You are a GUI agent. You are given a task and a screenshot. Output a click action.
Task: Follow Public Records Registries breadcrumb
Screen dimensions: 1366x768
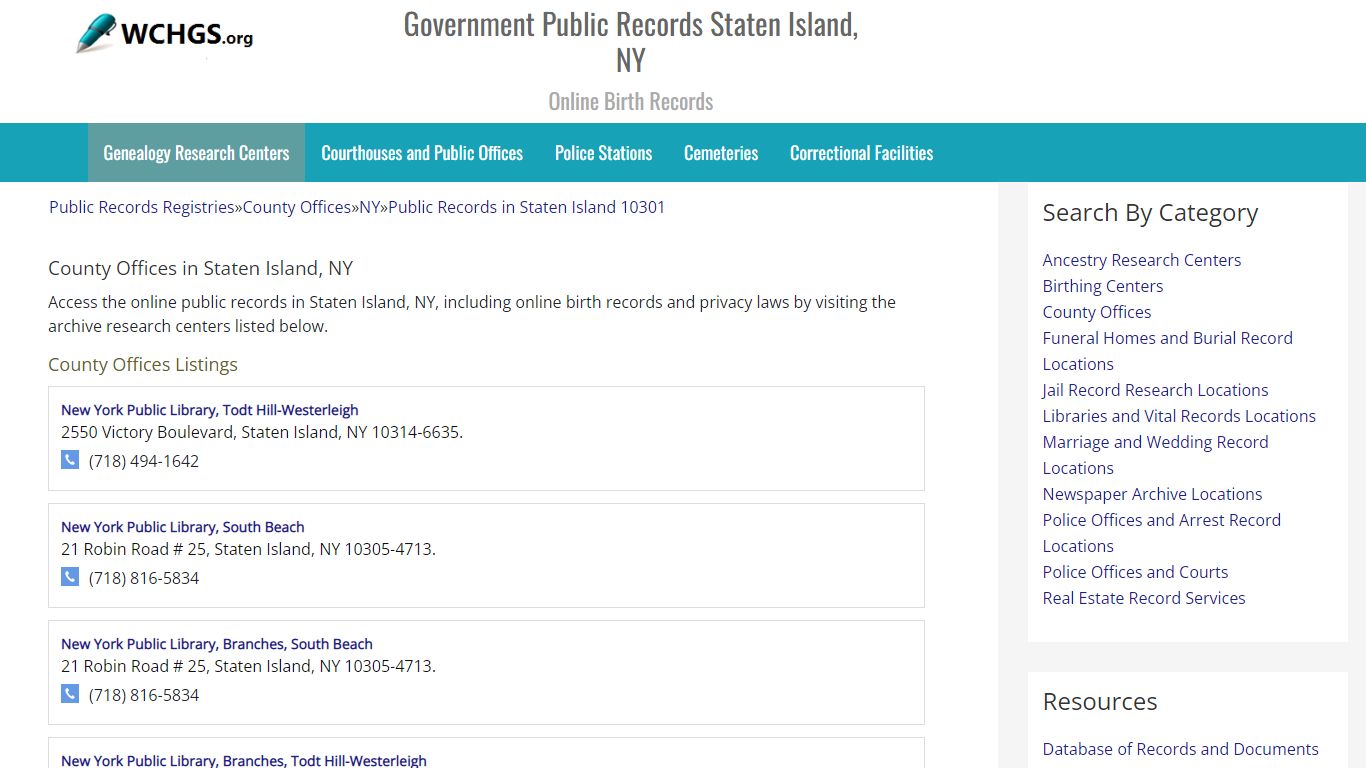[x=142, y=207]
